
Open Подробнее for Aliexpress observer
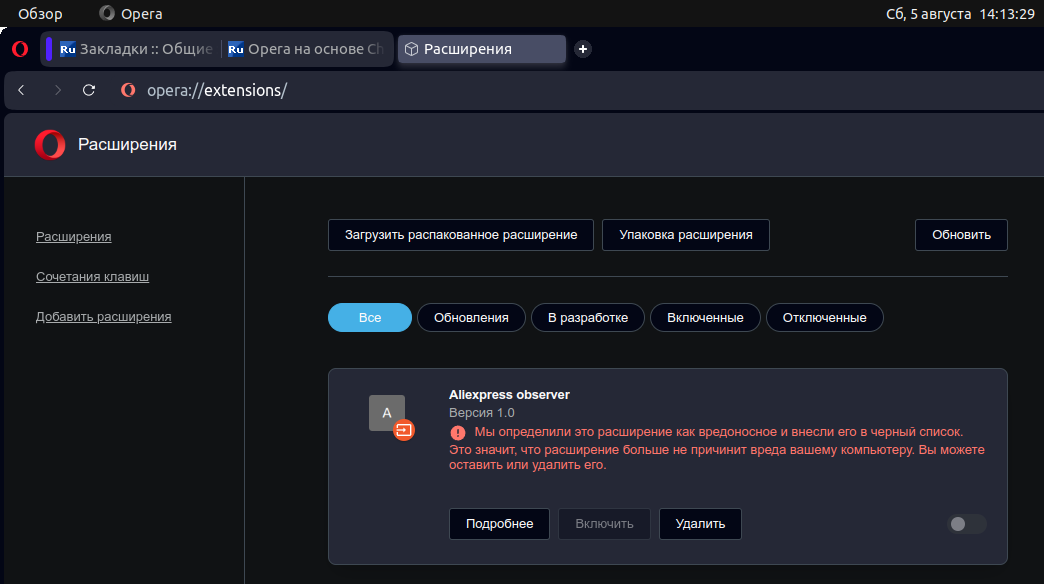[x=499, y=524]
